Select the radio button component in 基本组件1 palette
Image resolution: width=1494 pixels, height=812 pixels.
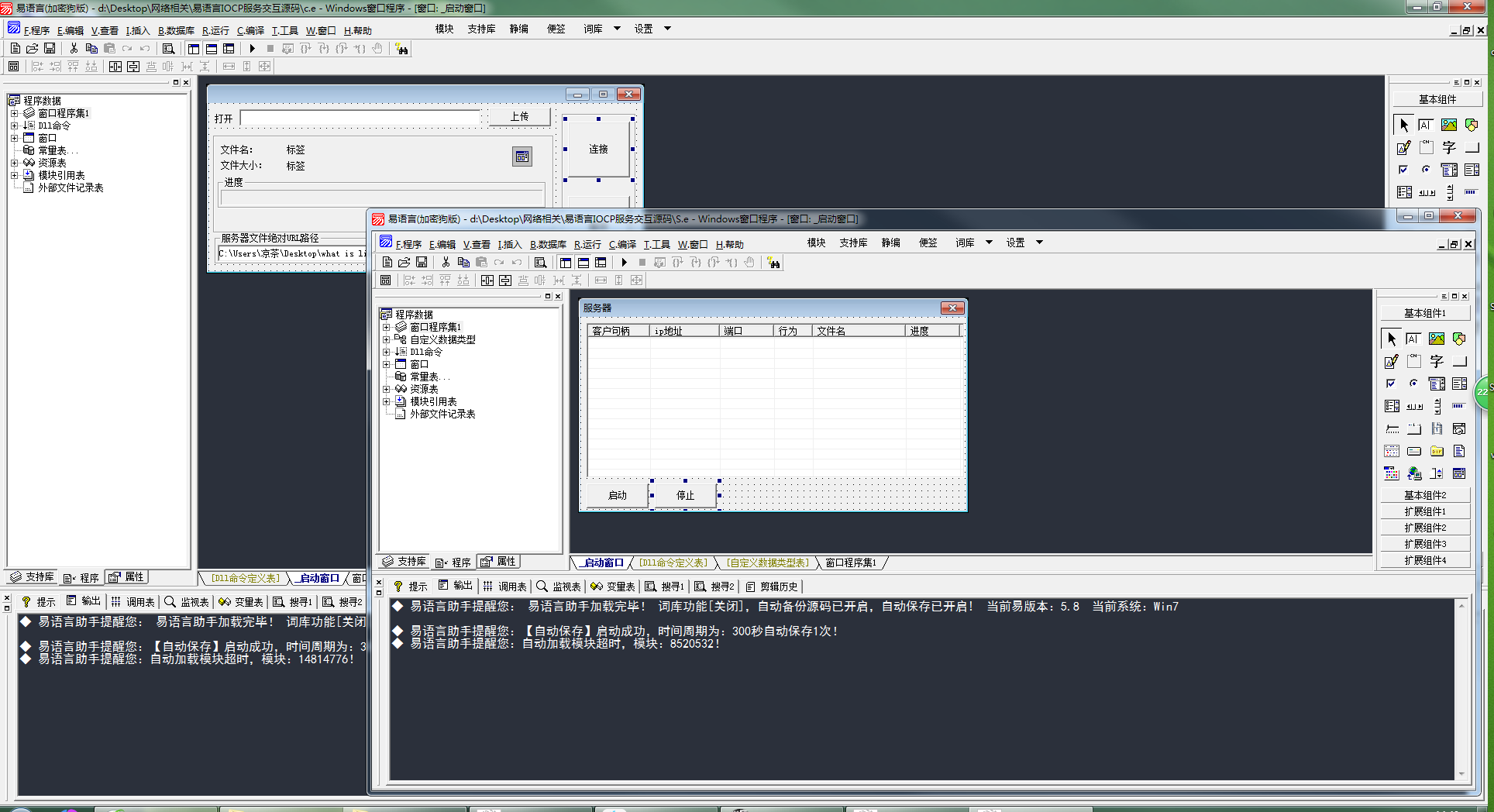1414,384
